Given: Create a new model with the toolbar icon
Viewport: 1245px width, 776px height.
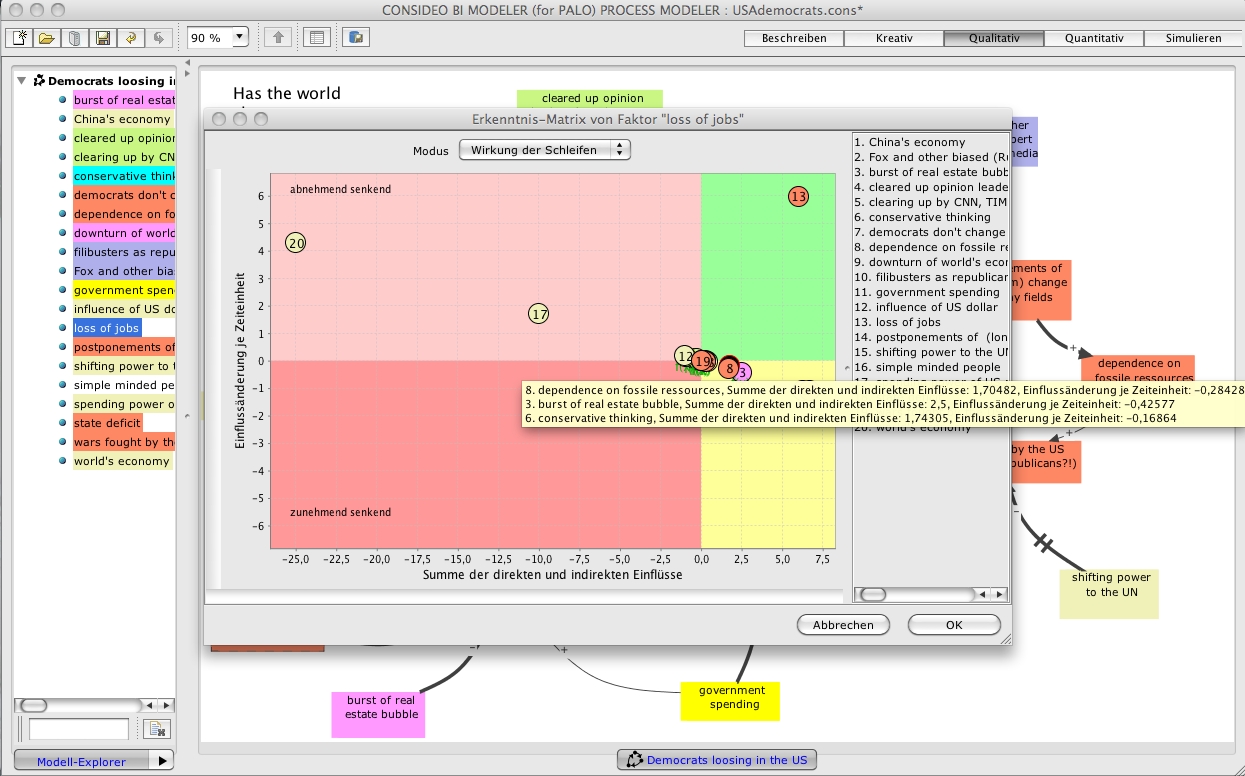Looking at the screenshot, I should [19, 38].
